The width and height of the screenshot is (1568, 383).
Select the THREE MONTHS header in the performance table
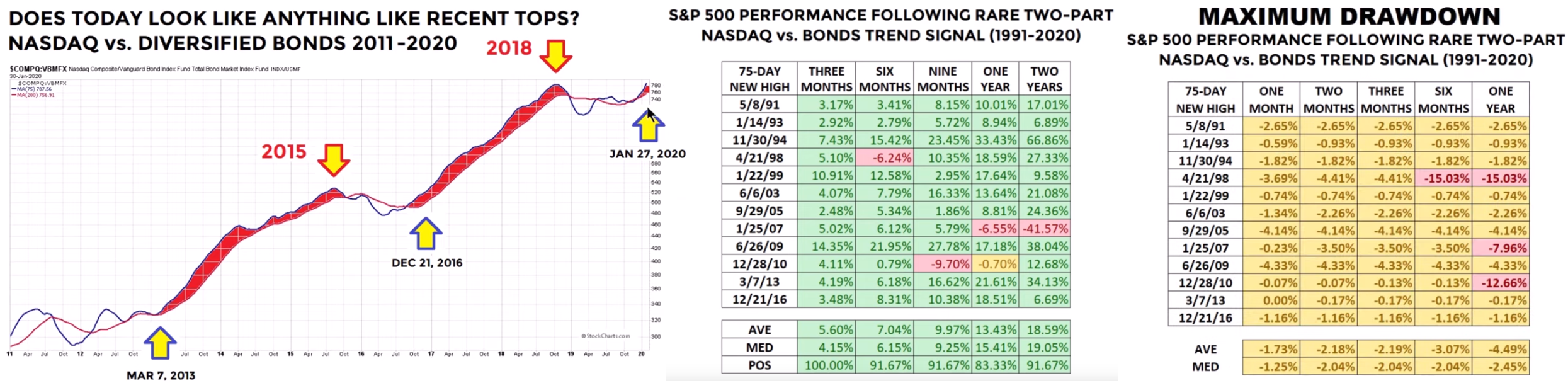pyautogui.click(x=826, y=79)
